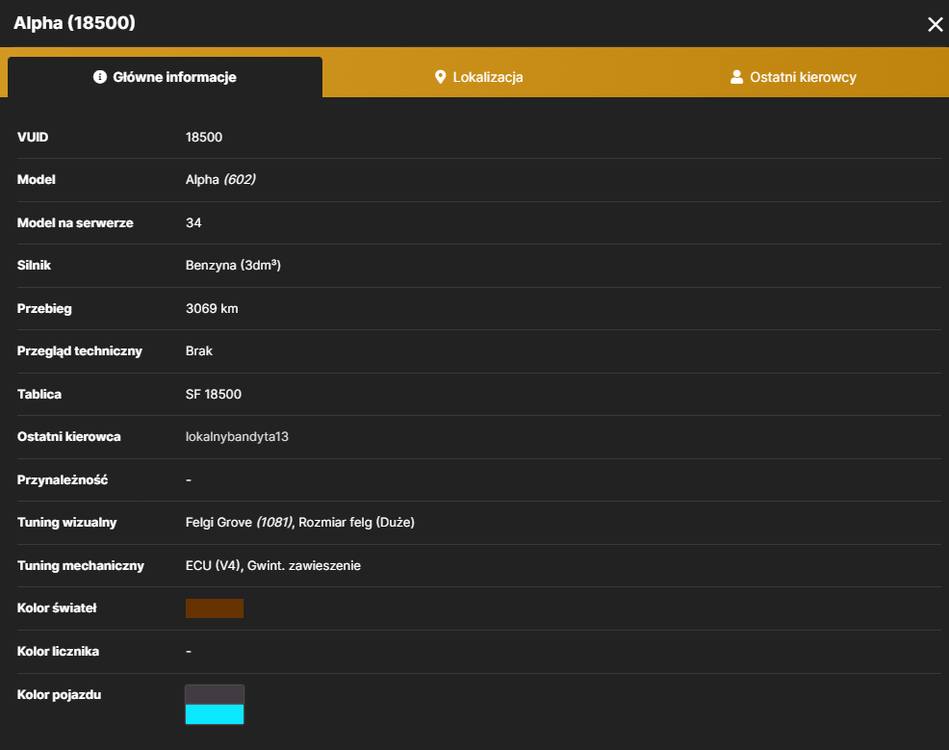Click the Przegląd techniczny label
This screenshot has height=750, width=949.
(79, 351)
